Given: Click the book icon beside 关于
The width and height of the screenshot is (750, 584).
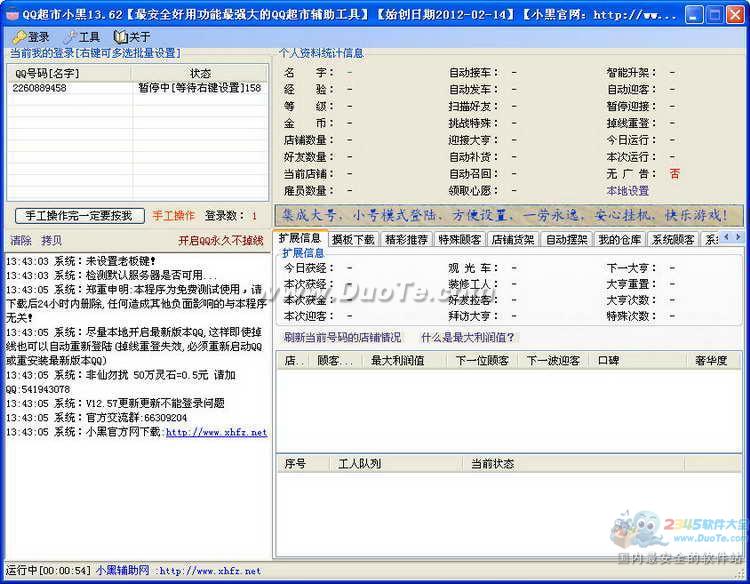Looking at the screenshot, I should [x=121, y=37].
